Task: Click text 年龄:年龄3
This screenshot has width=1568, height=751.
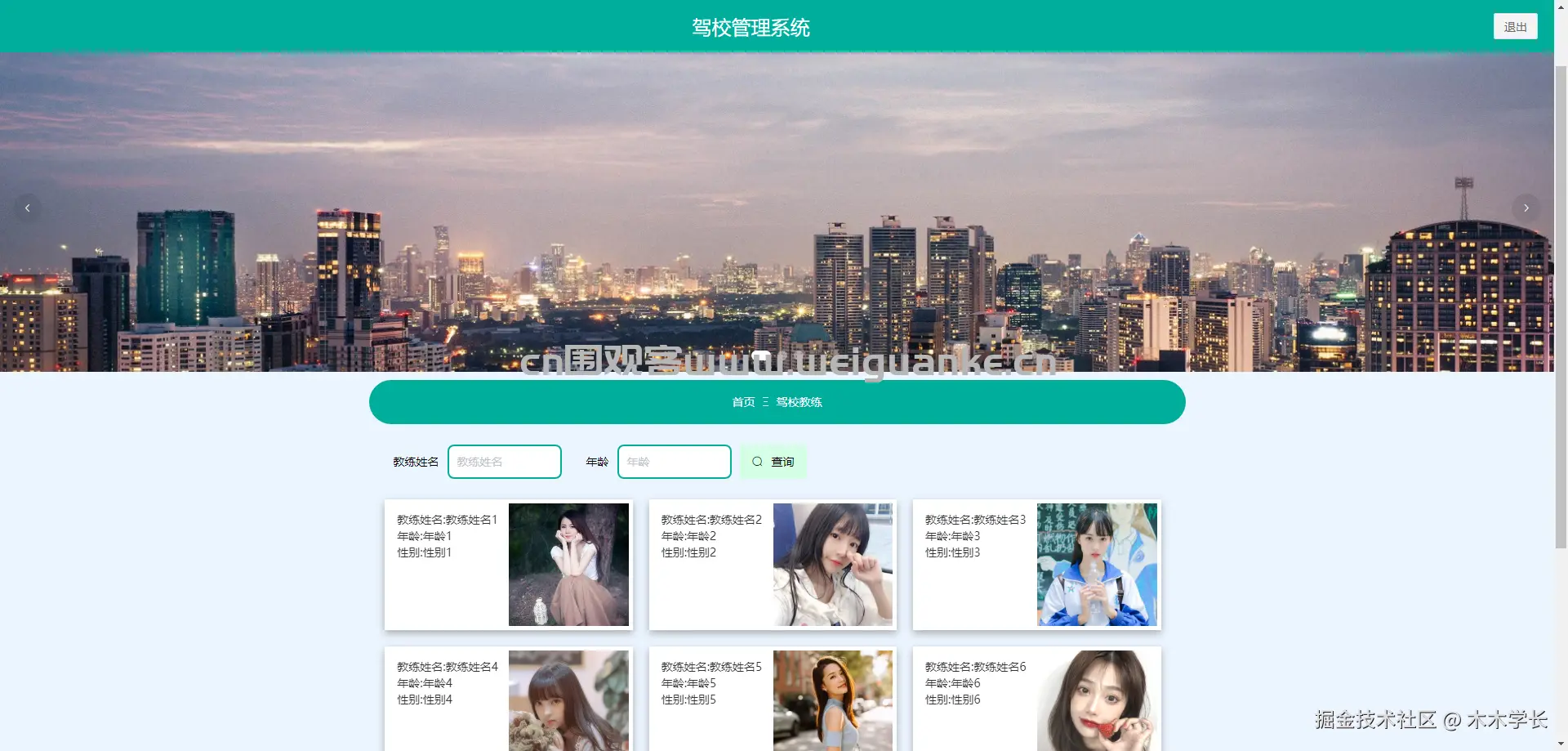Action: click(952, 536)
